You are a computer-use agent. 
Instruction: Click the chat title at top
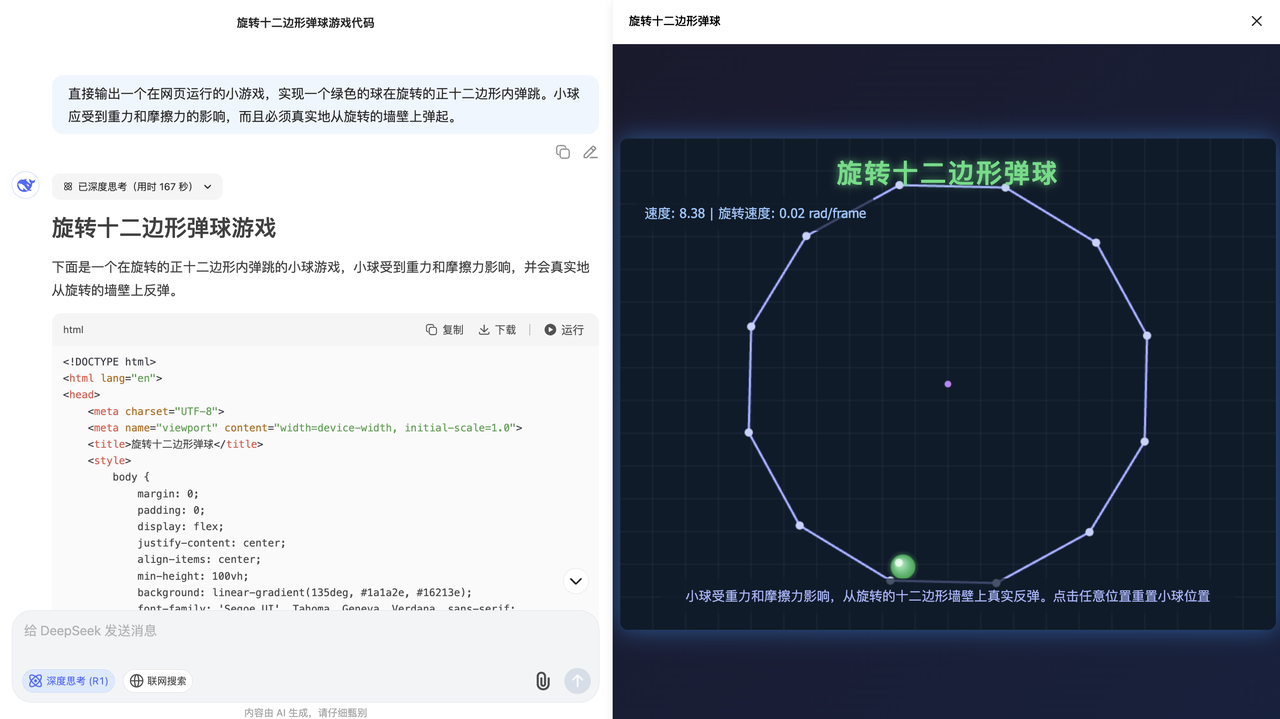point(306,22)
